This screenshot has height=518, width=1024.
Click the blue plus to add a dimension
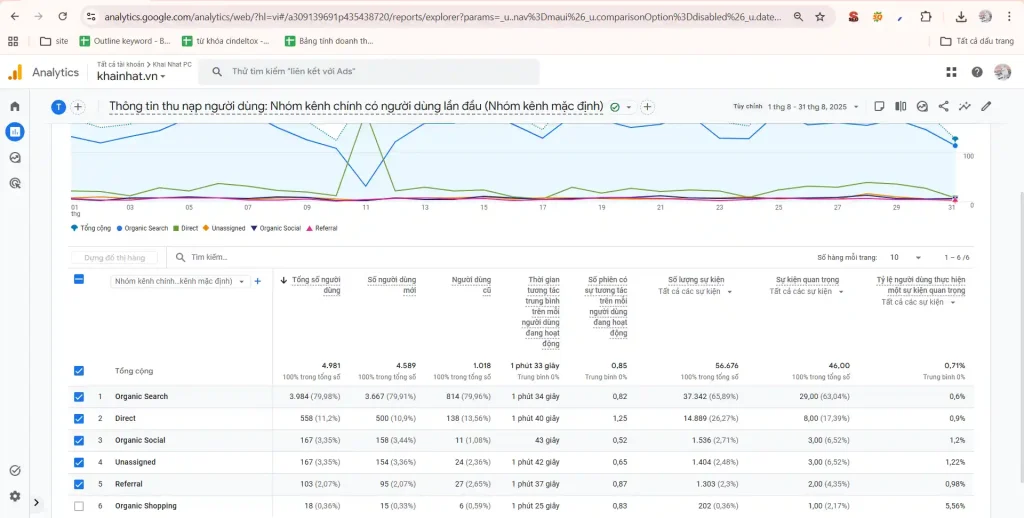(257, 281)
